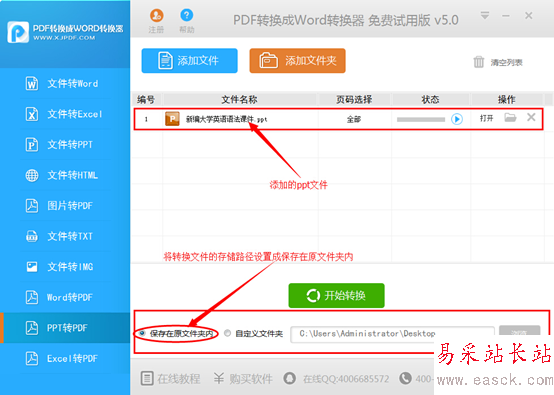The height and width of the screenshot is (395, 554).
Task: Select 文件转Excel in sidebar
Action: (65, 114)
